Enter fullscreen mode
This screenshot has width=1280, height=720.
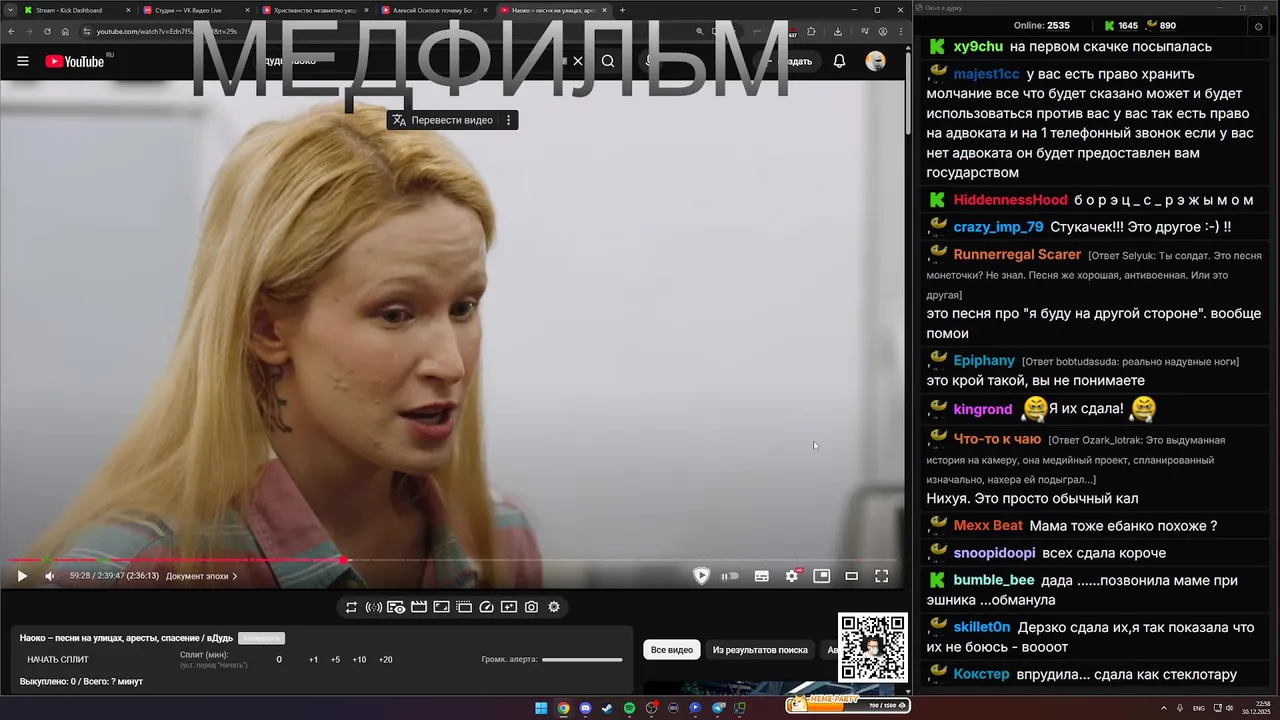(x=881, y=576)
